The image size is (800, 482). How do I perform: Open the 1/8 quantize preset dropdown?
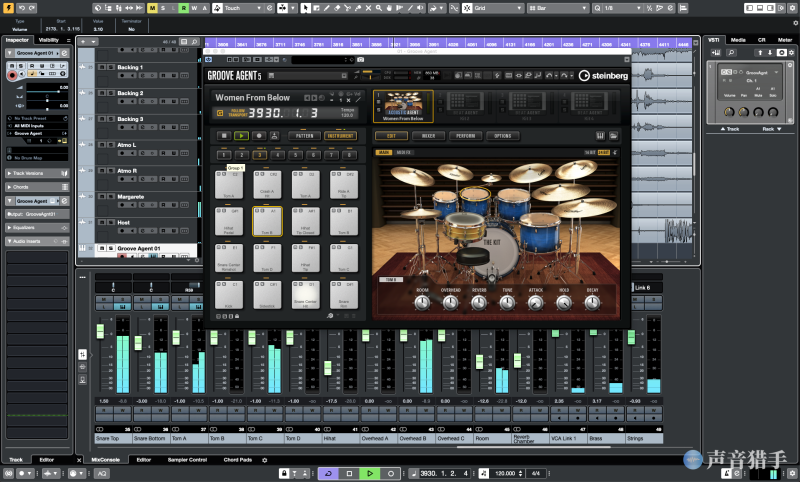[x=622, y=8]
